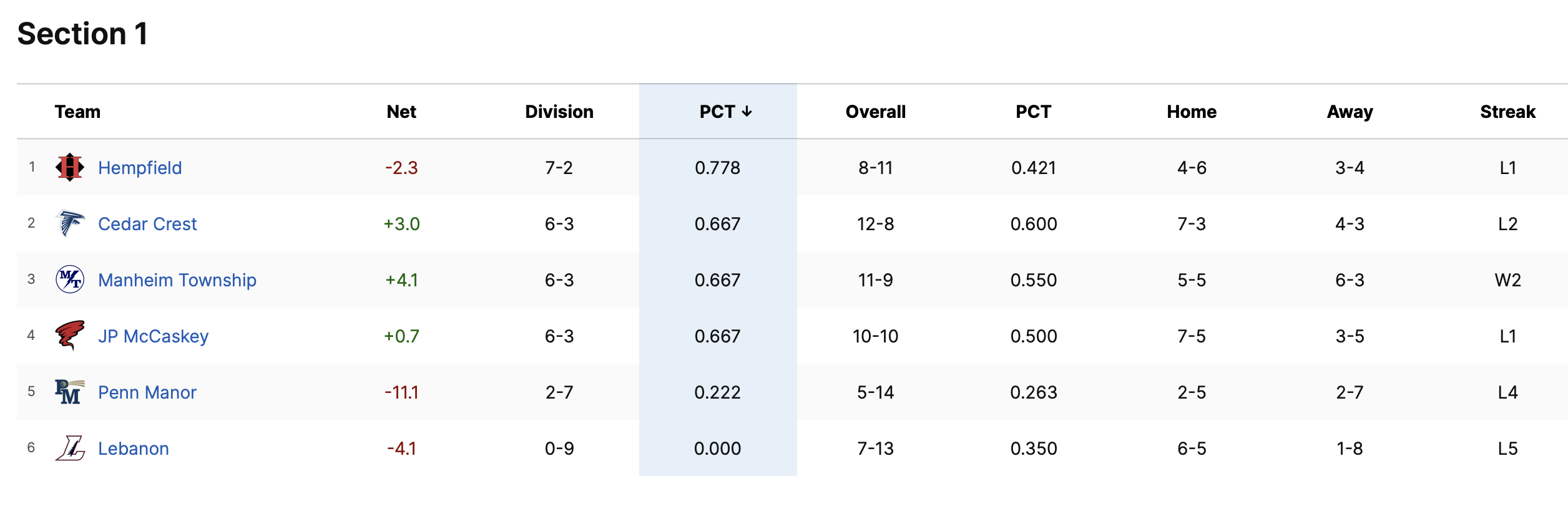
Task: Go to Manheim Township team link
Action: click(x=177, y=280)
